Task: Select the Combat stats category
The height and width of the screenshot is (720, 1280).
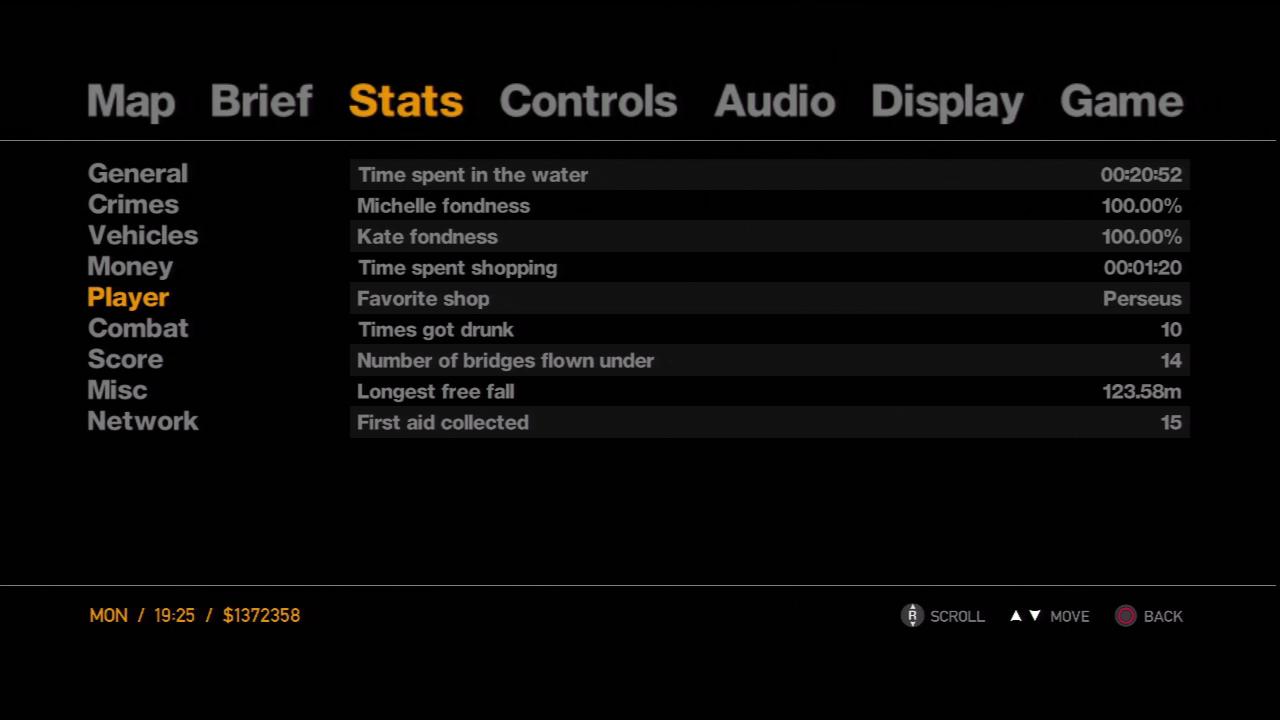Action: [138, 328]
